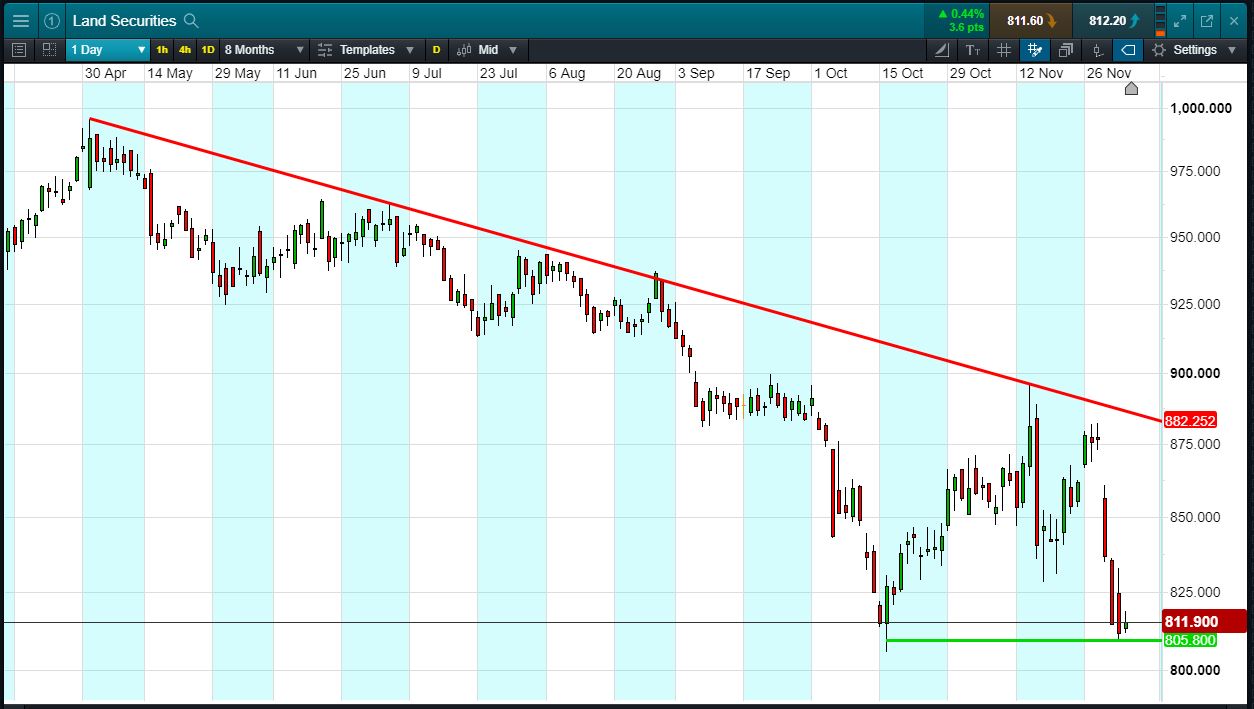Pop the chart out to new window
Viewport: 1254px width, 709px height.
click(1206, 20)
